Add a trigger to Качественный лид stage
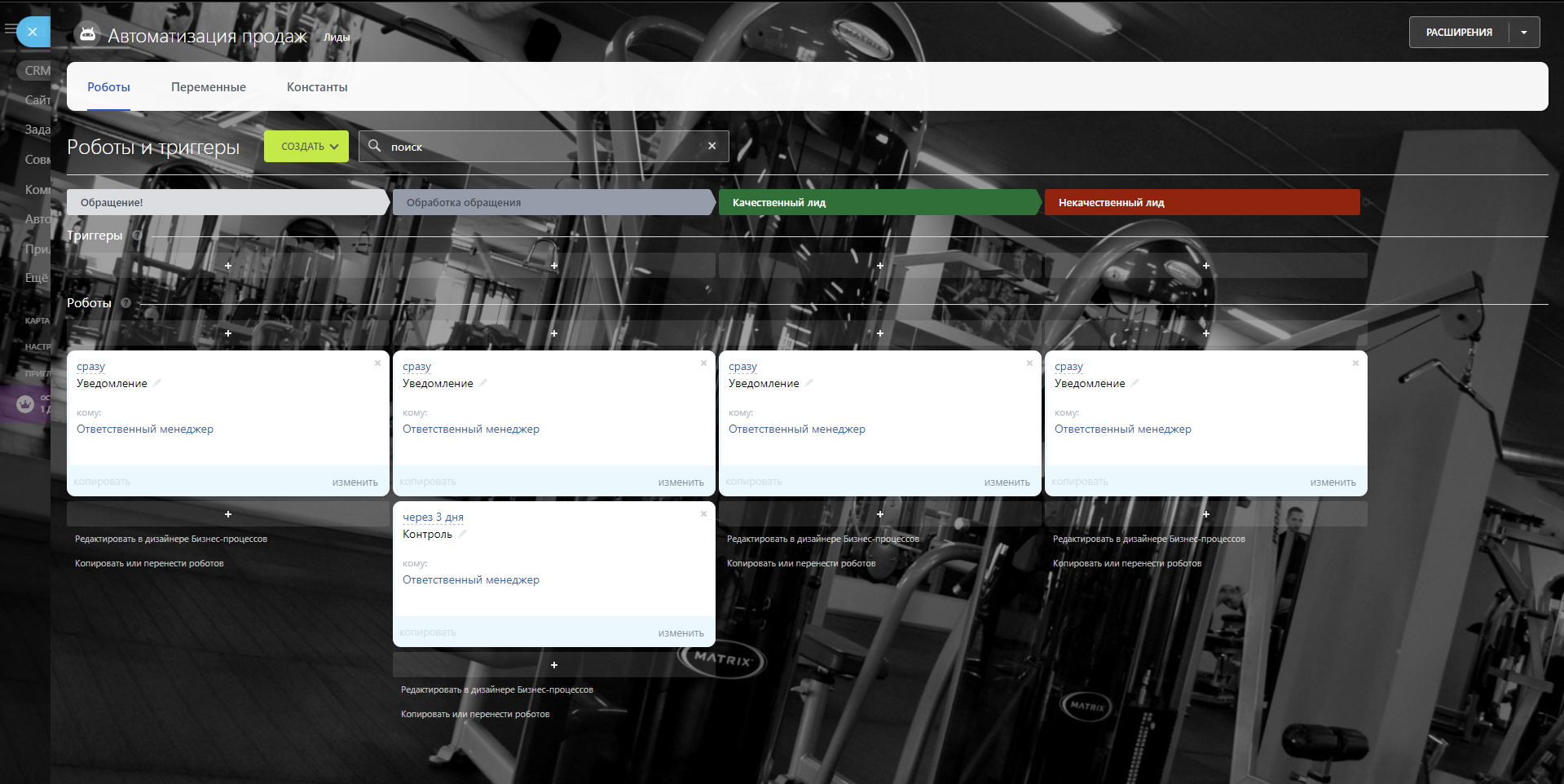 click(880, 266)
